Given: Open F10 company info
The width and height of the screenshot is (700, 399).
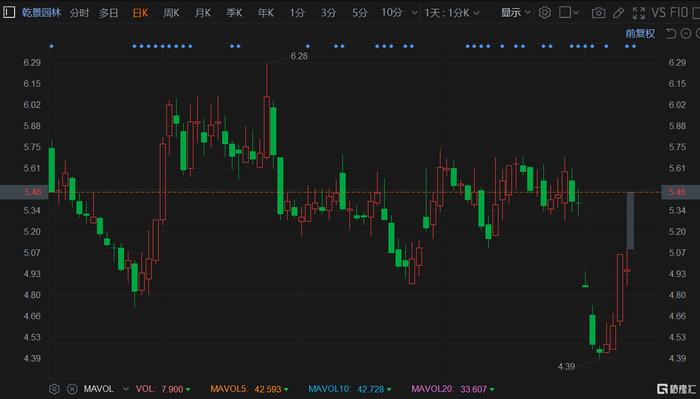Looking at the screenshot, I should pos(679,12).
